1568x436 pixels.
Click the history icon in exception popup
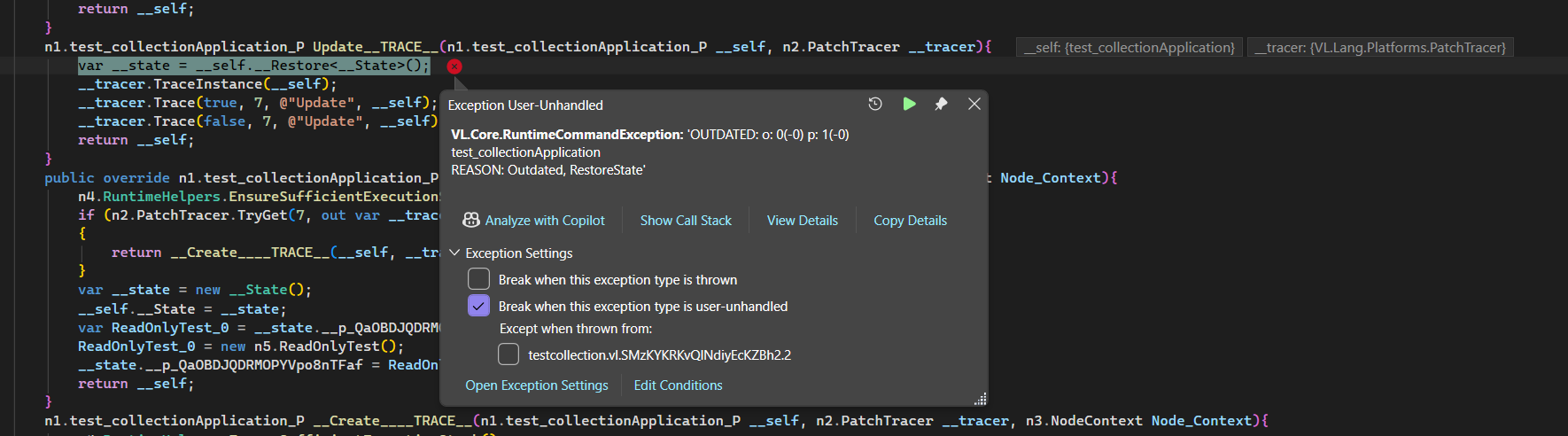click(875, 104)
